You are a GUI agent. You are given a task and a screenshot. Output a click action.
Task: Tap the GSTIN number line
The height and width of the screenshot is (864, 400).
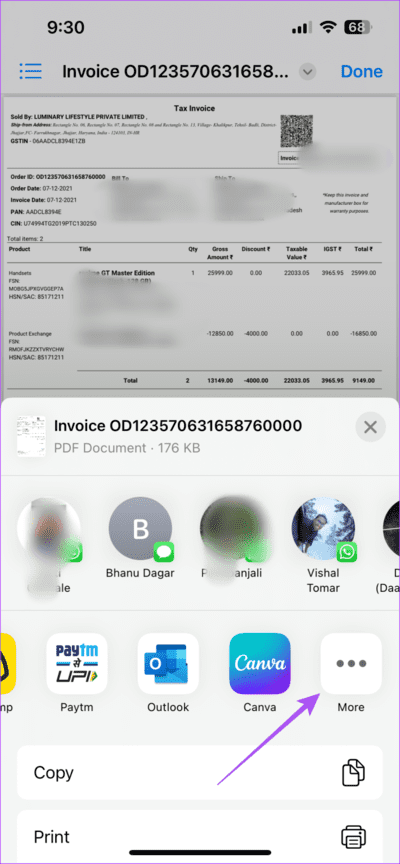48,141
